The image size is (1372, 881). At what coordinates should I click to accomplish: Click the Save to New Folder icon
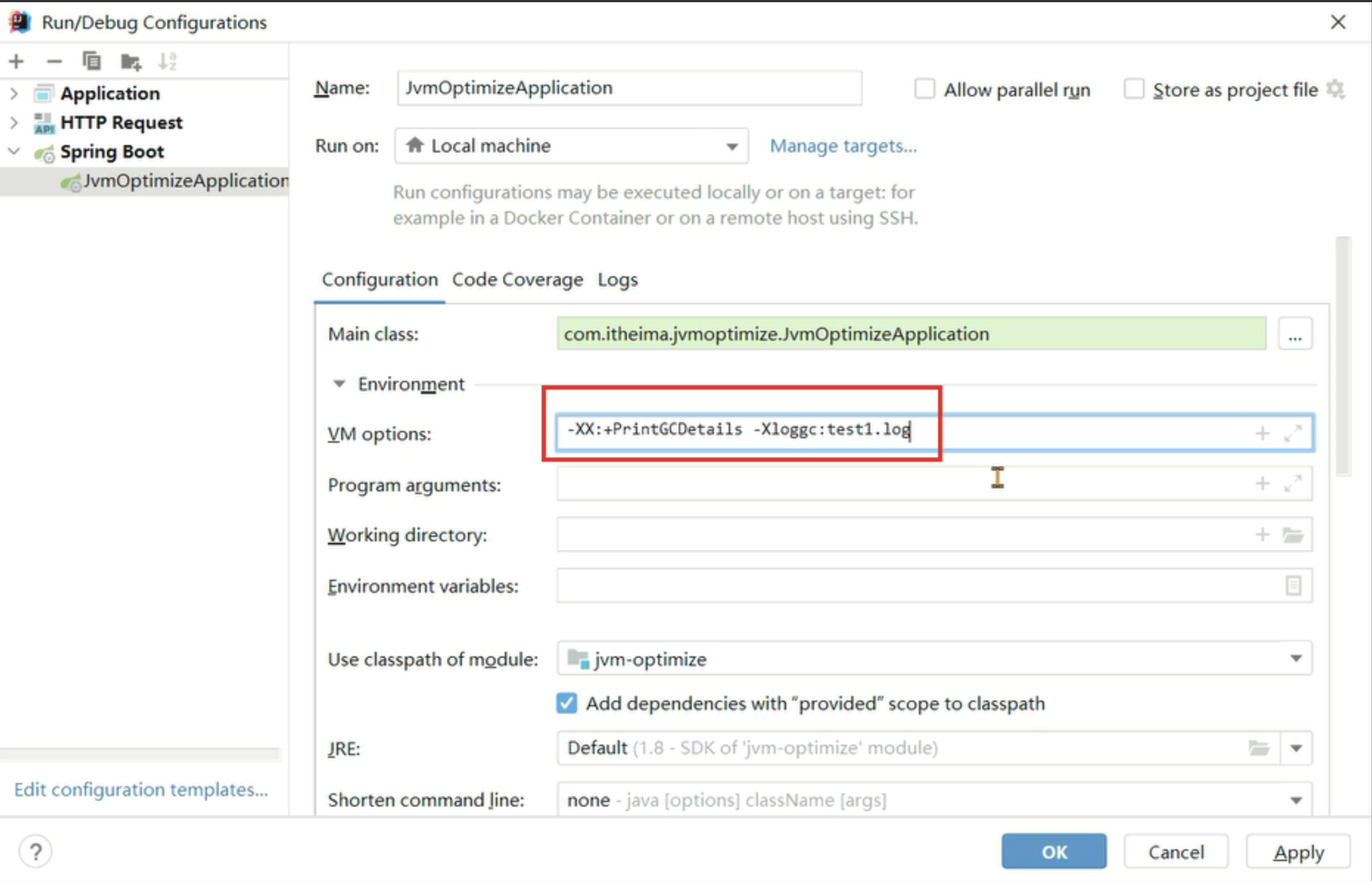(130, 62)
